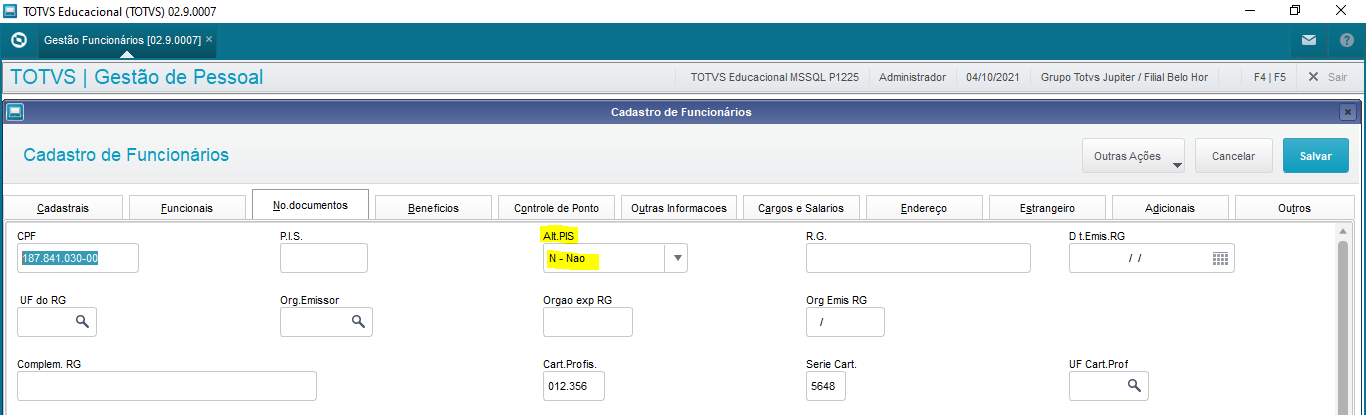The image size is (1366, 415).
Task: Switch to the Beneficios tab
Action: tap(433, 208)
